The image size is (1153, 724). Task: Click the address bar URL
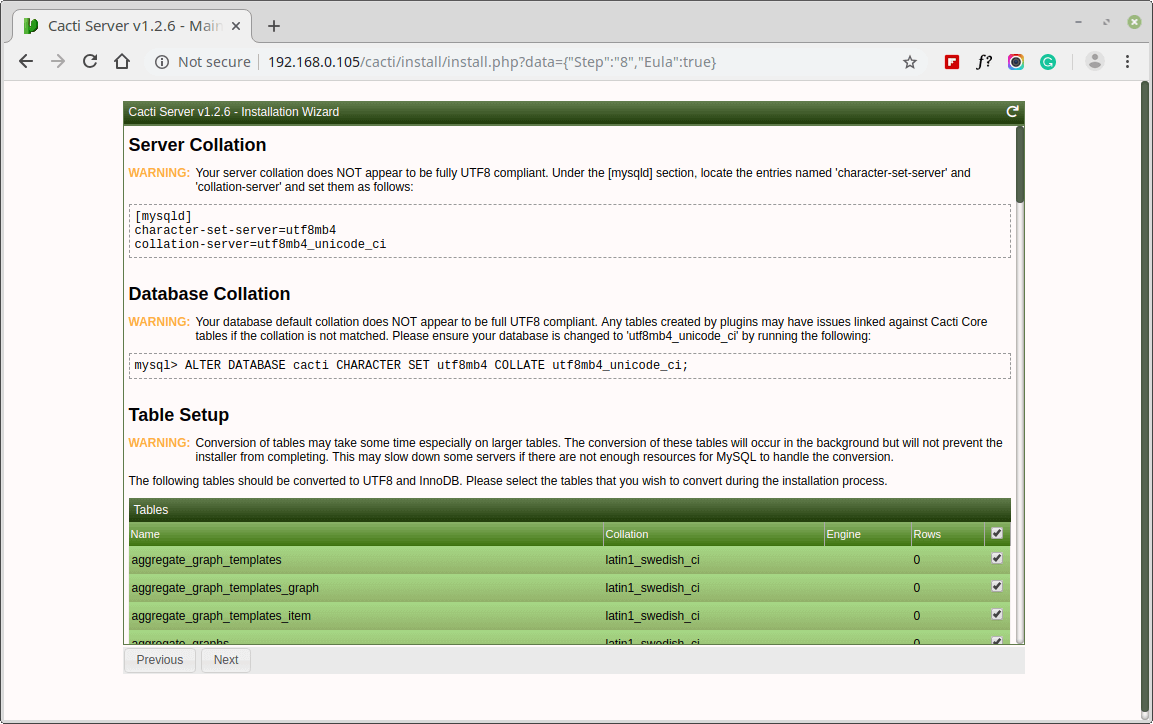(492, 62)
